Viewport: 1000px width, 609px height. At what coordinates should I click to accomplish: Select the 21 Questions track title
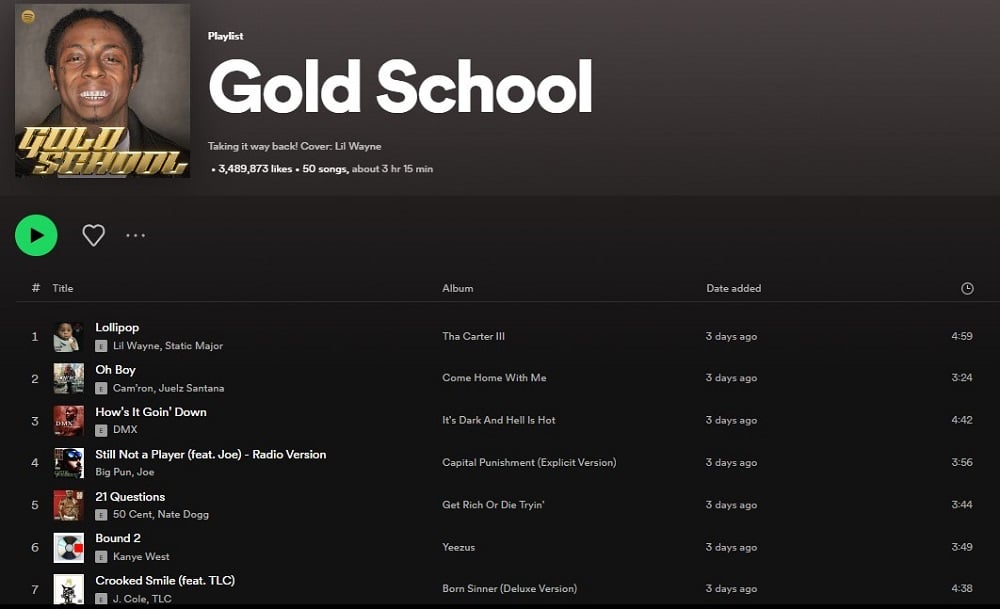pyautogui.click(x=130, y=497)
